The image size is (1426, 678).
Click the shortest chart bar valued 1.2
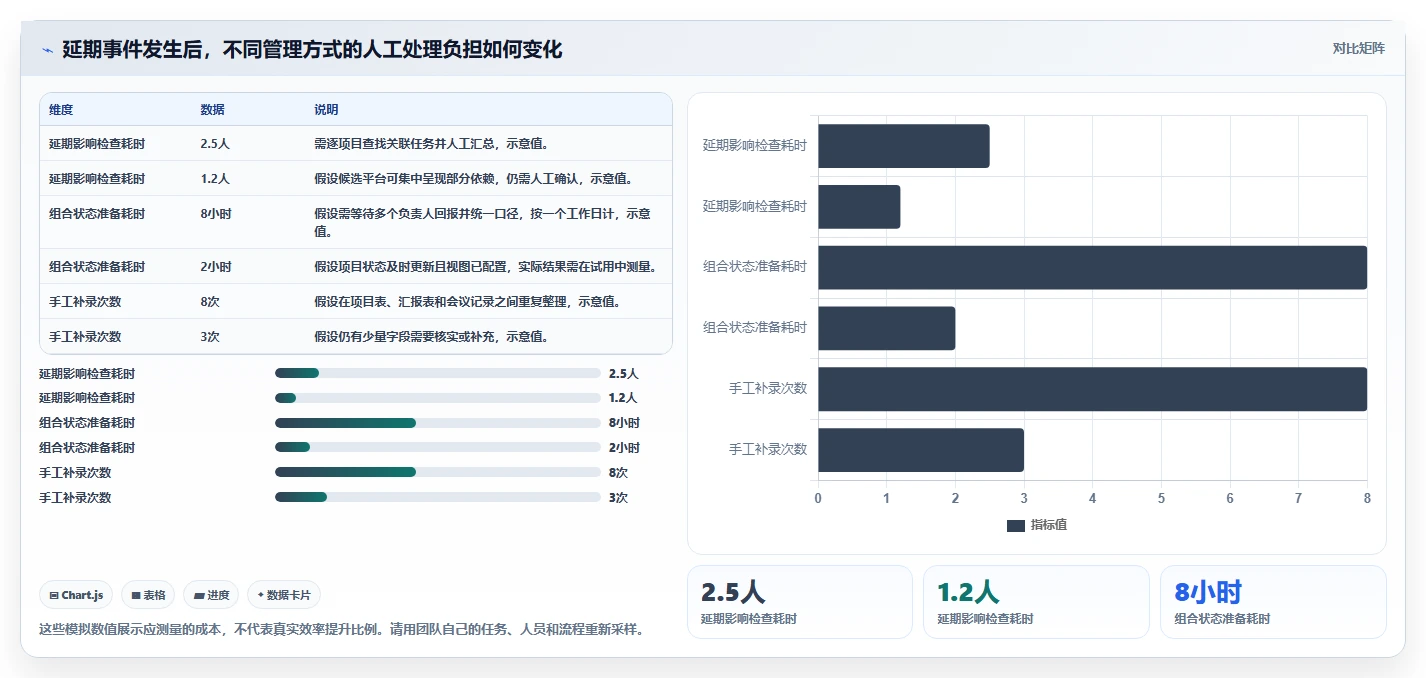tap(859, 207)
